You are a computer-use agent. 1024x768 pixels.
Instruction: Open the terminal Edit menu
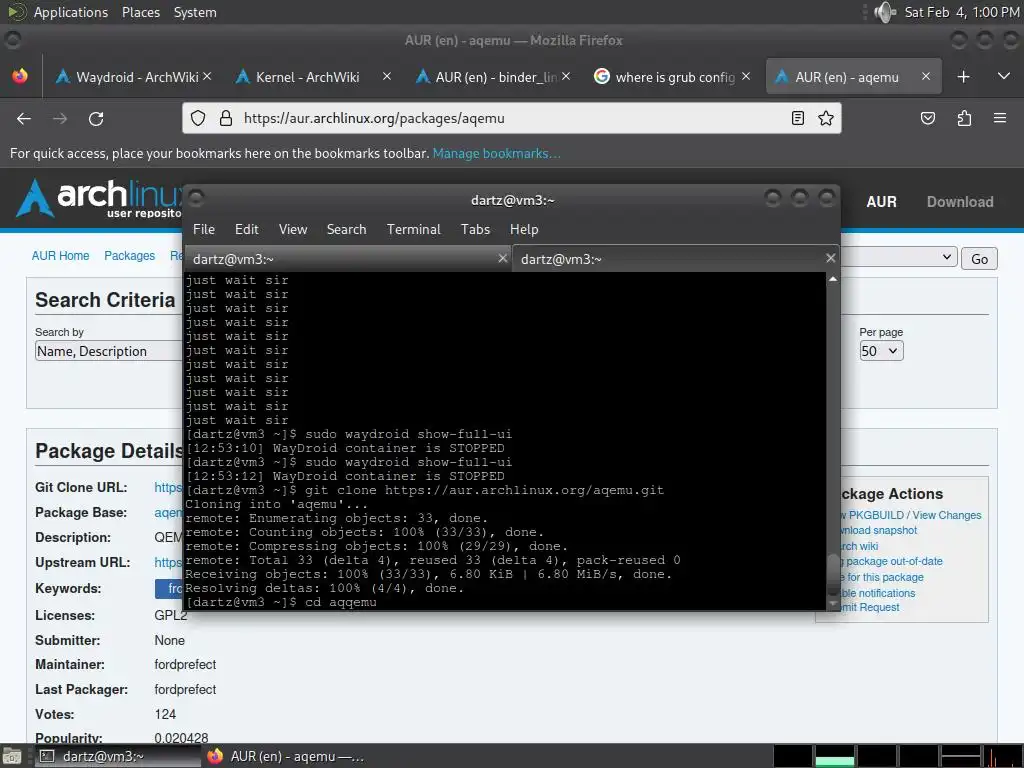pyautogui.click(x=246, y=229)
